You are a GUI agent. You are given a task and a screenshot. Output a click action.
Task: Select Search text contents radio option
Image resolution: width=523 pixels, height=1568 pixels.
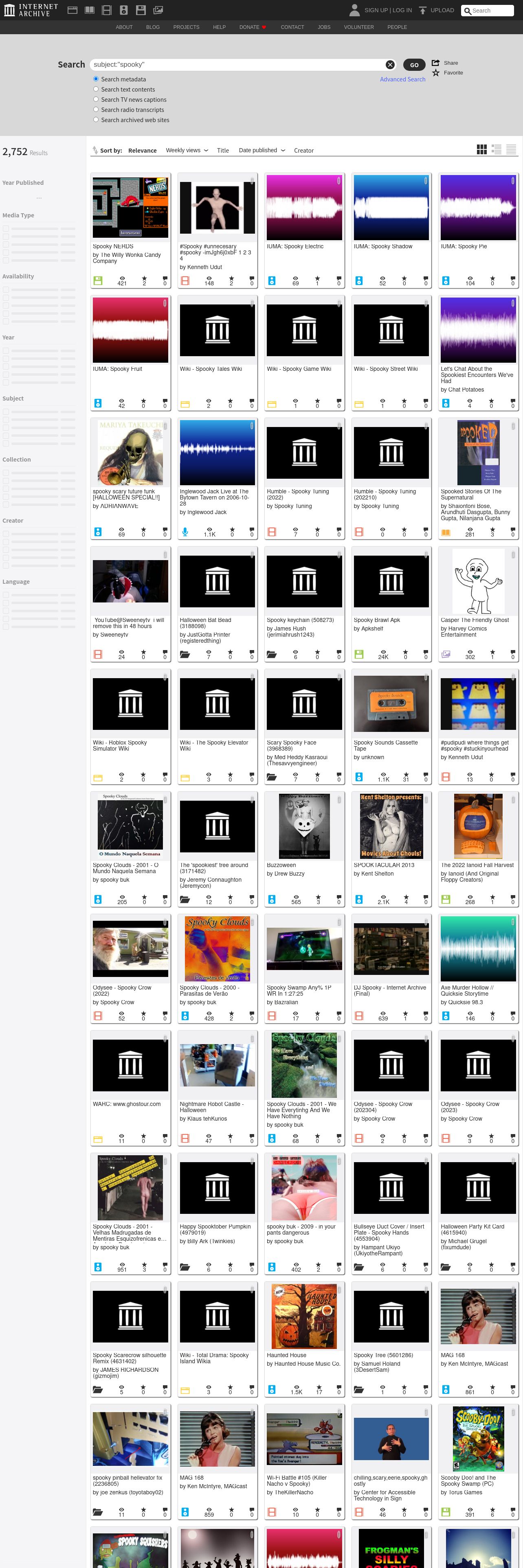(96, 90)
